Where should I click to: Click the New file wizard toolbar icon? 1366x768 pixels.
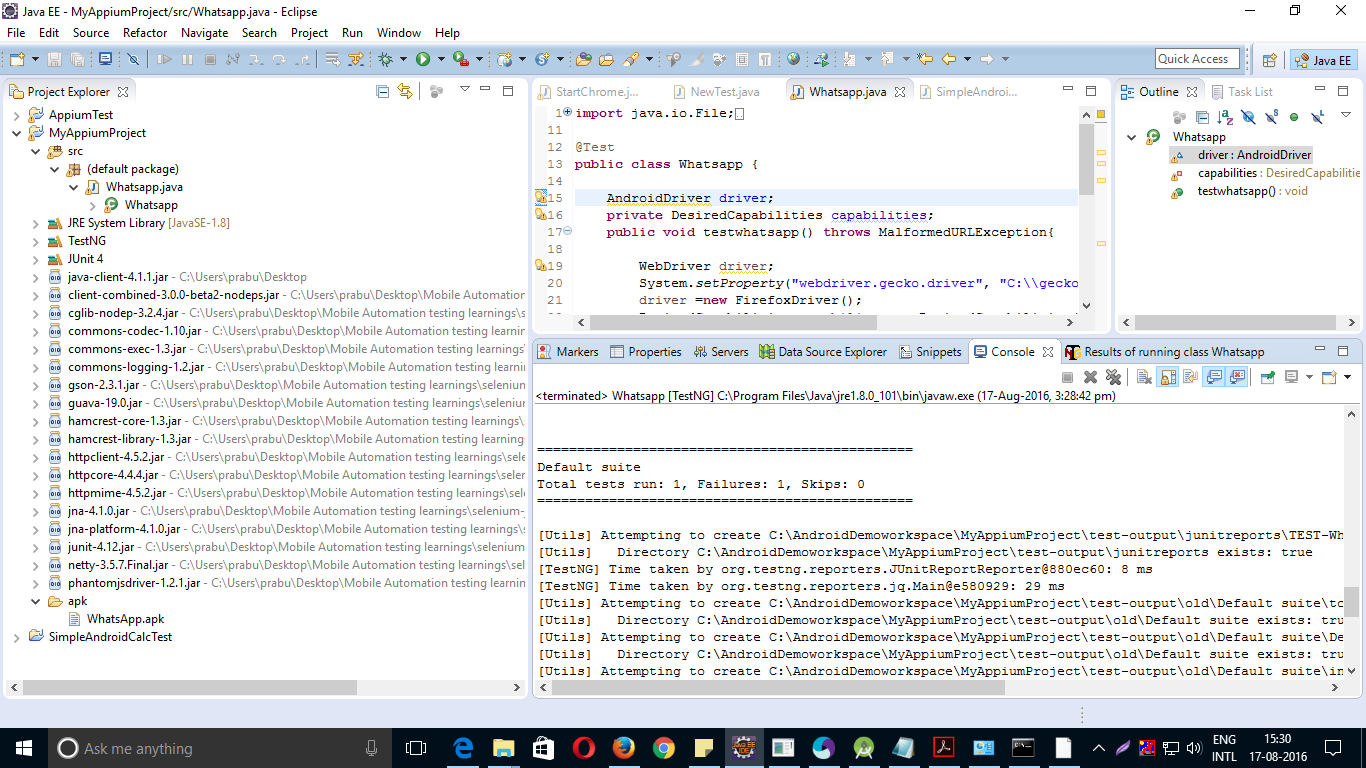pyautogui.click(x=17, y=60)
